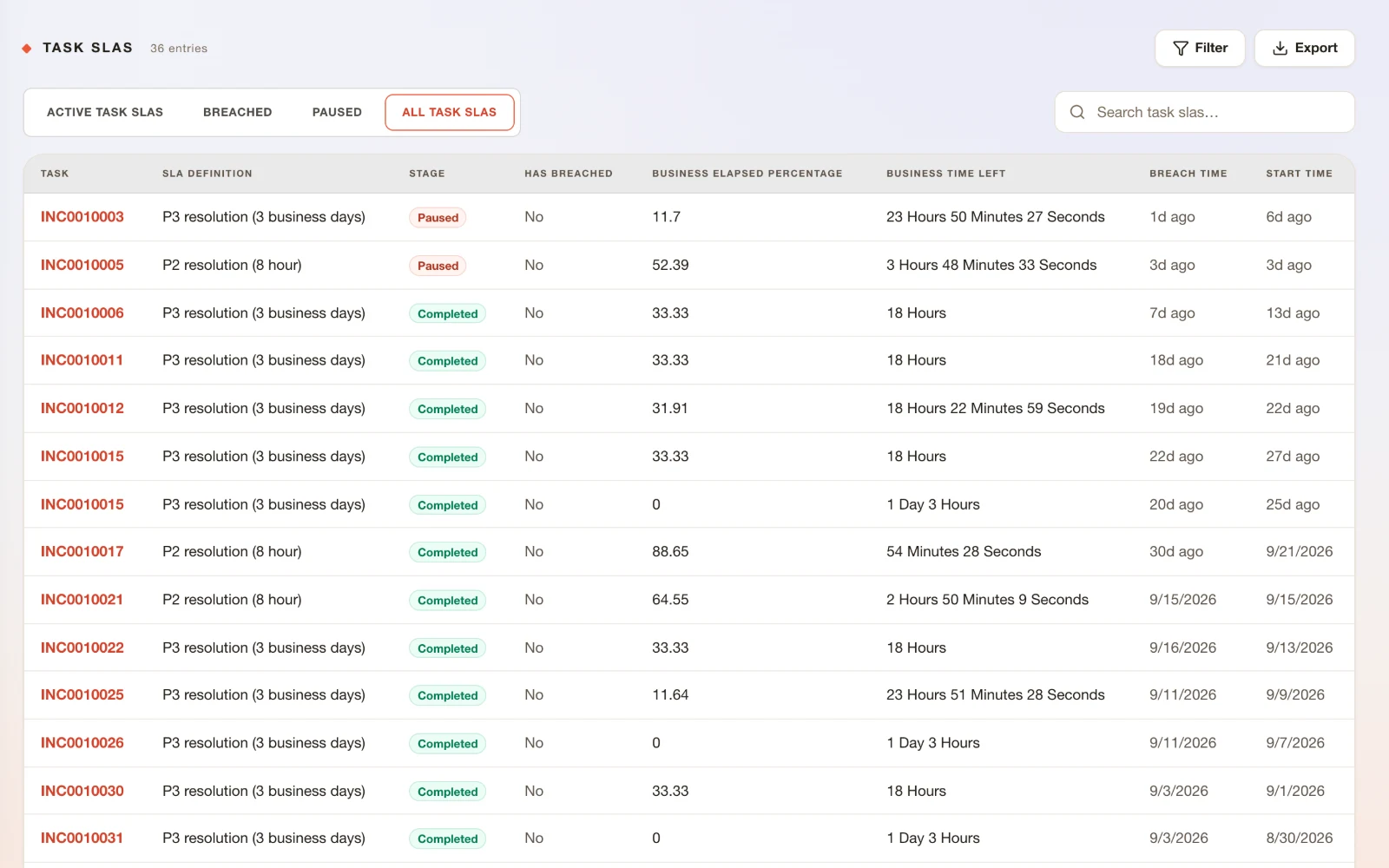1389x868 pixels.
Task: Click the 9/21/2026 start time cell
Action: (1300, 551)
